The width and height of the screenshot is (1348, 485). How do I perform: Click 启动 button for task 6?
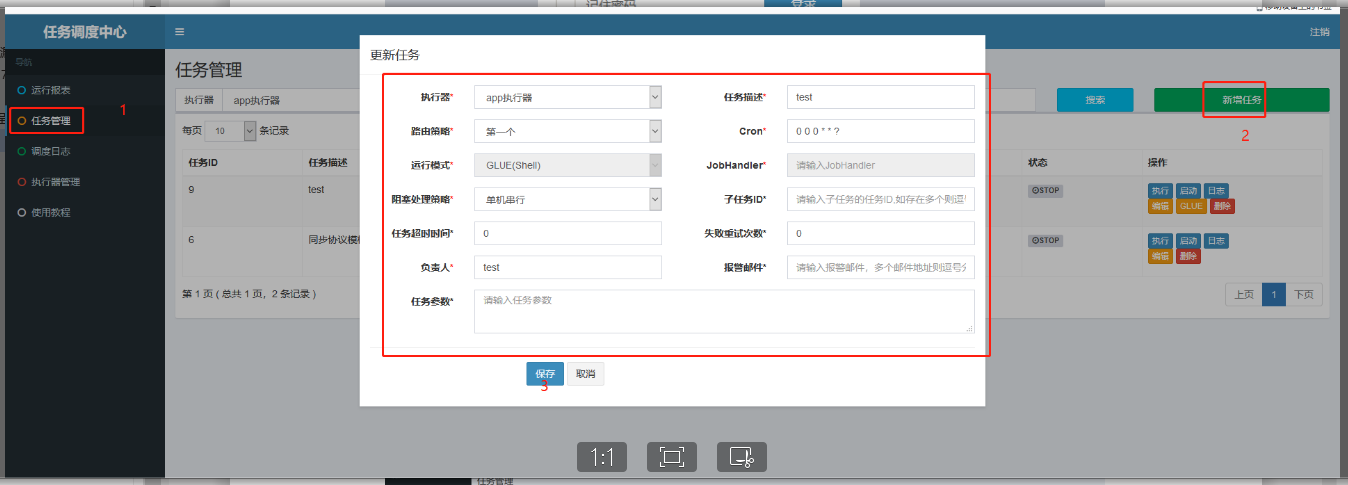[1188, 241]
